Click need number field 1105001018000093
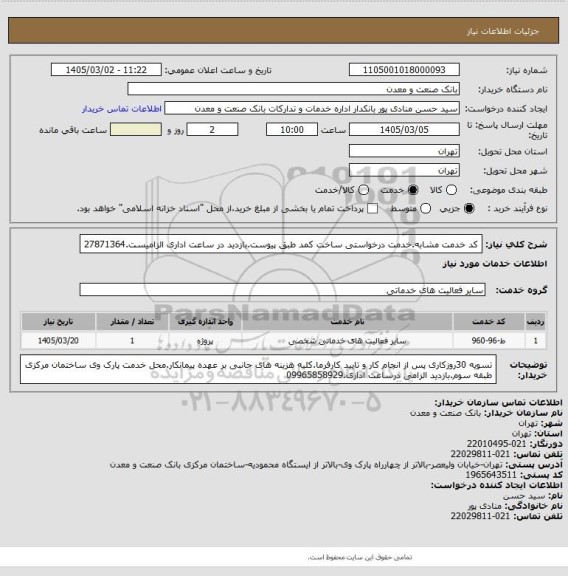The width and height of the screenshot is (568, 576). click(x=404, y=70)
